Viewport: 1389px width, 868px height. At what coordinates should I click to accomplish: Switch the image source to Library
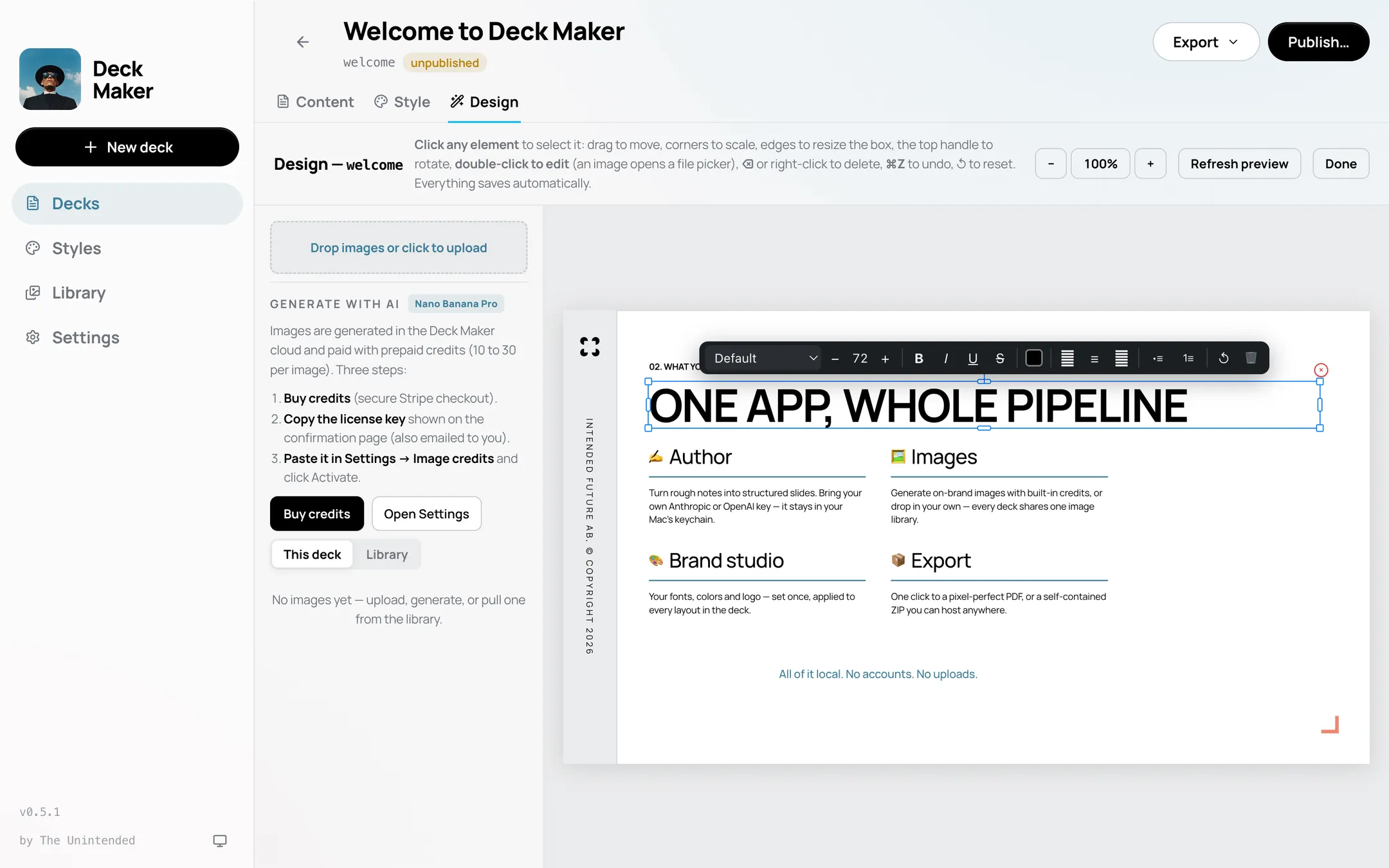pyautogui.click(x=386, y=554)
